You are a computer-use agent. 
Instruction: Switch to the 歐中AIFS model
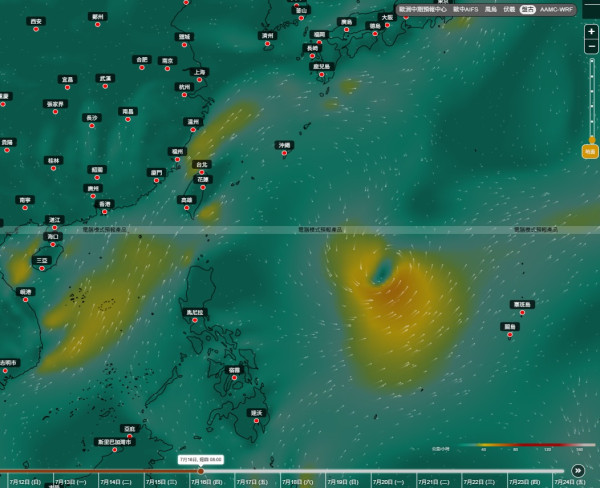tap(465, 9)
